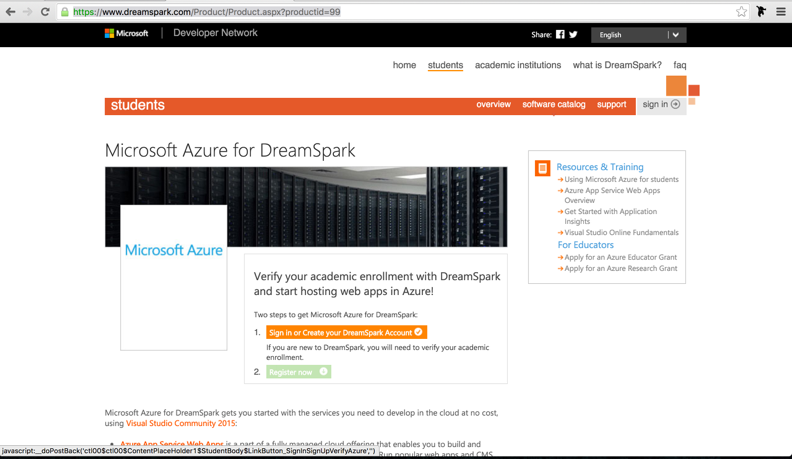The image size is (792, 459).
Task: Open Apply for an Azure Research Grant
Action: click(x=621, y=268)
